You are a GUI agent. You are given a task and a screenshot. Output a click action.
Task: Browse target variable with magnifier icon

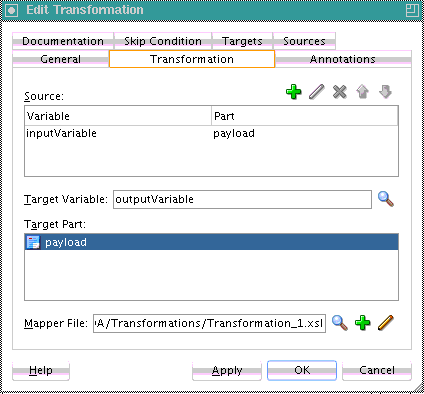click(386, 199)
